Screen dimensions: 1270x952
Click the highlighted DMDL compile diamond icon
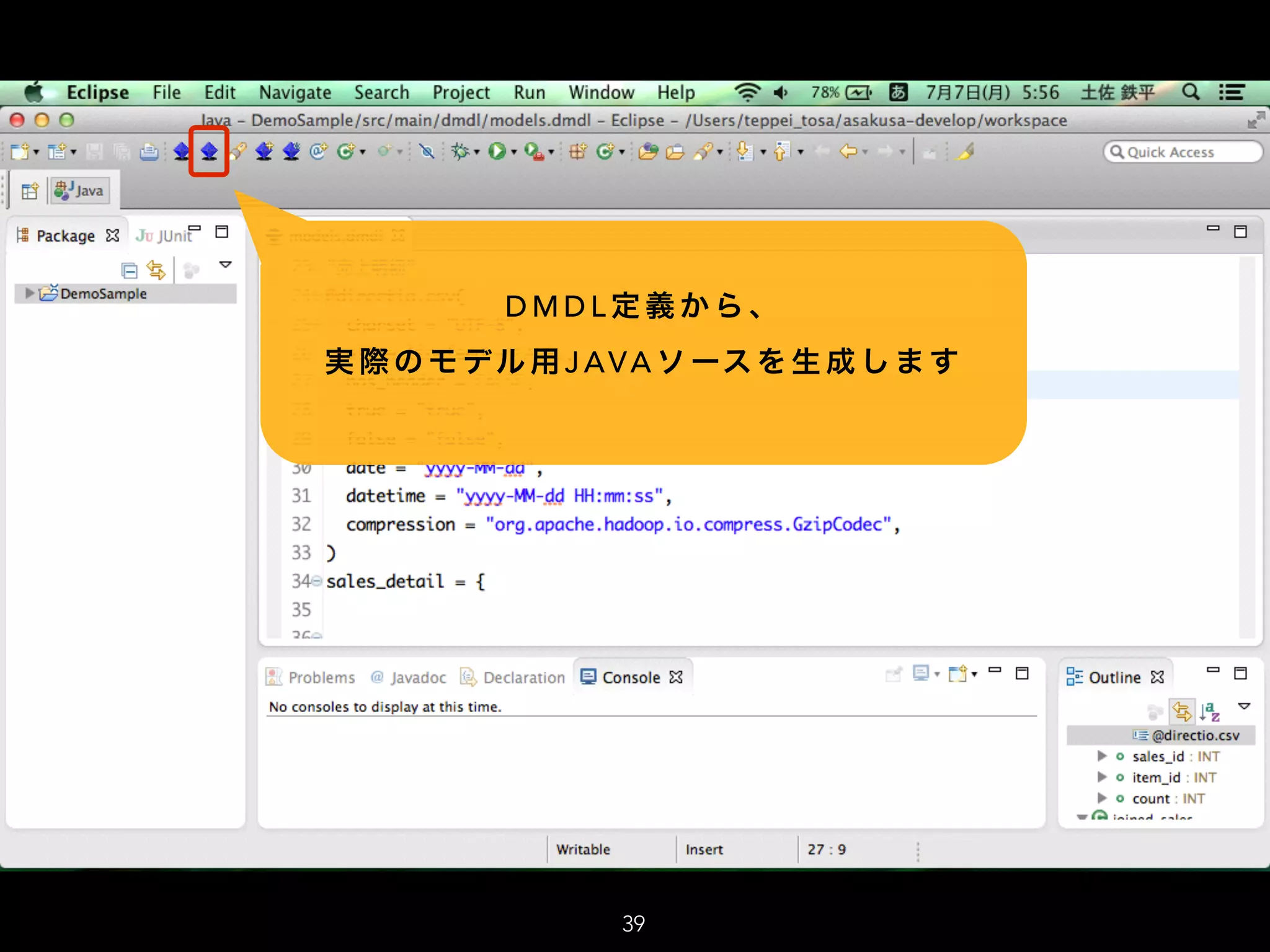pyautogui.click(x=209, y=151)
